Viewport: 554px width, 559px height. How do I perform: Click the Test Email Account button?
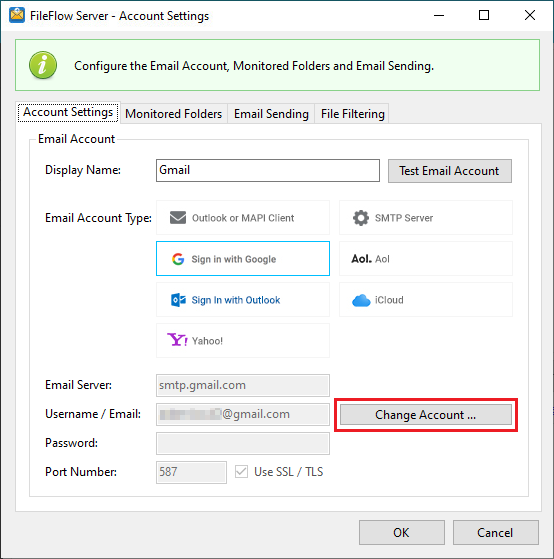450,171
